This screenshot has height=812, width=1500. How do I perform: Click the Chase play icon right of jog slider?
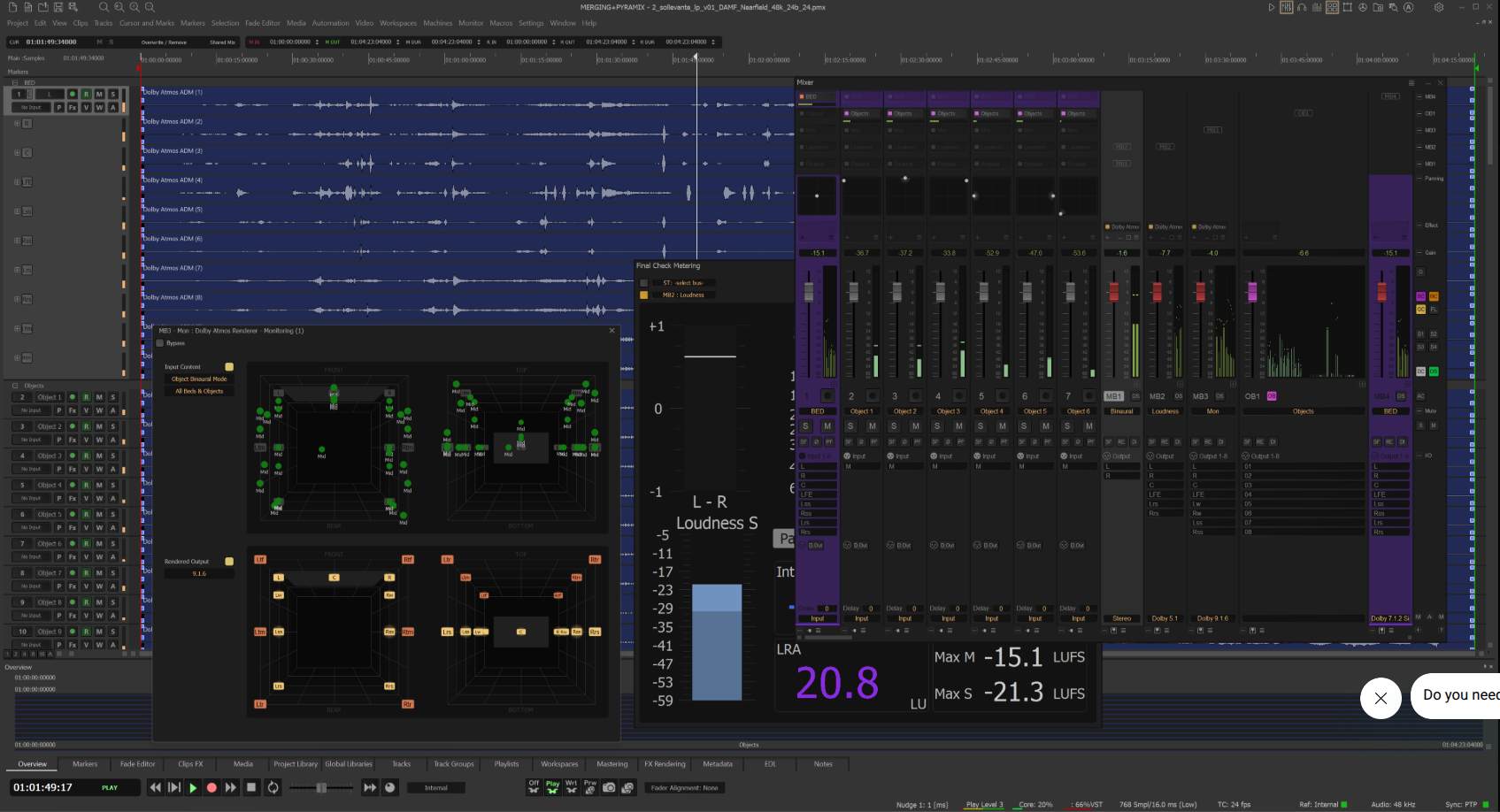tap(370, 787)
